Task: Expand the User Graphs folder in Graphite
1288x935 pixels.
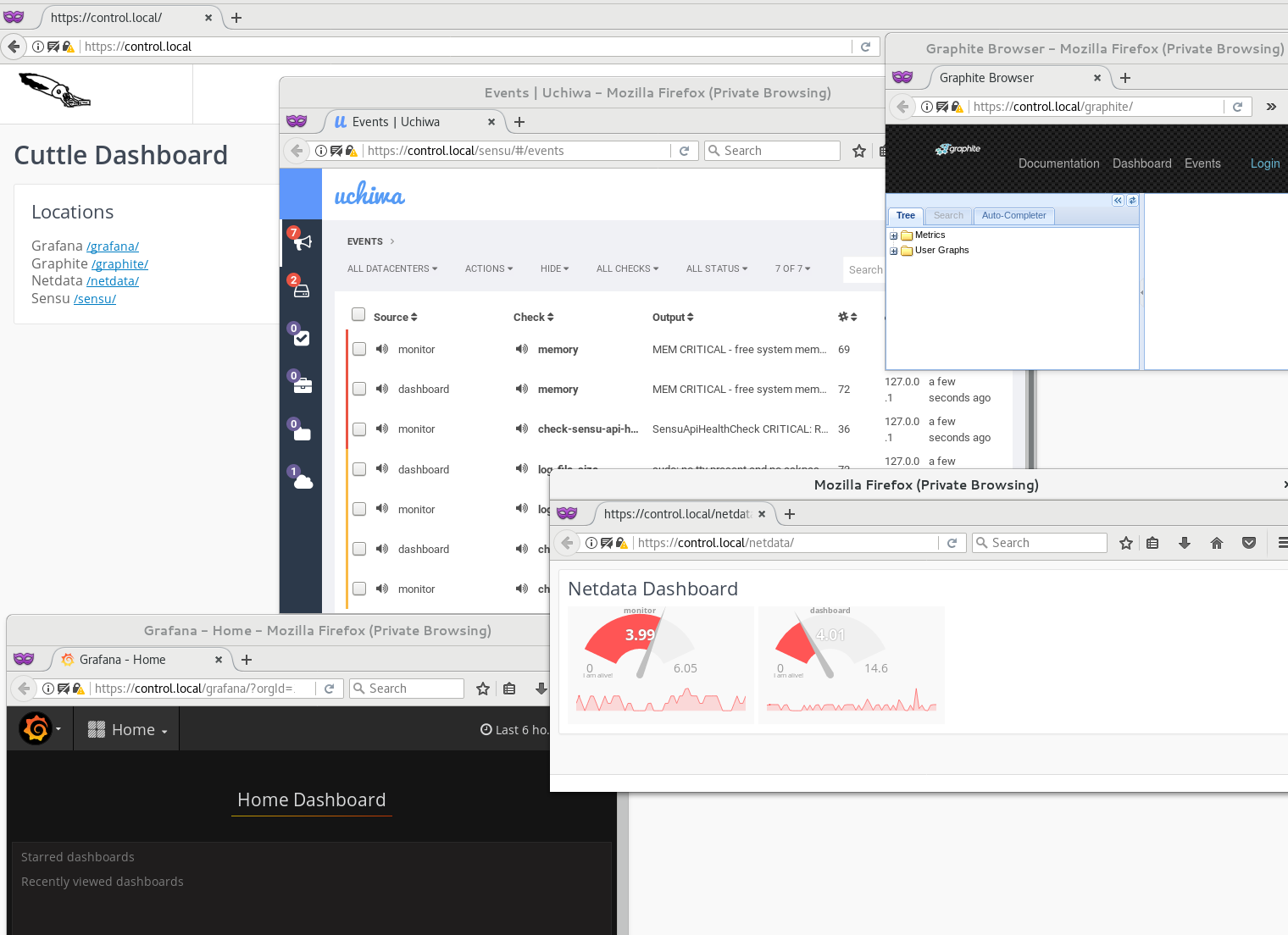Action: [x=893, y=251]
